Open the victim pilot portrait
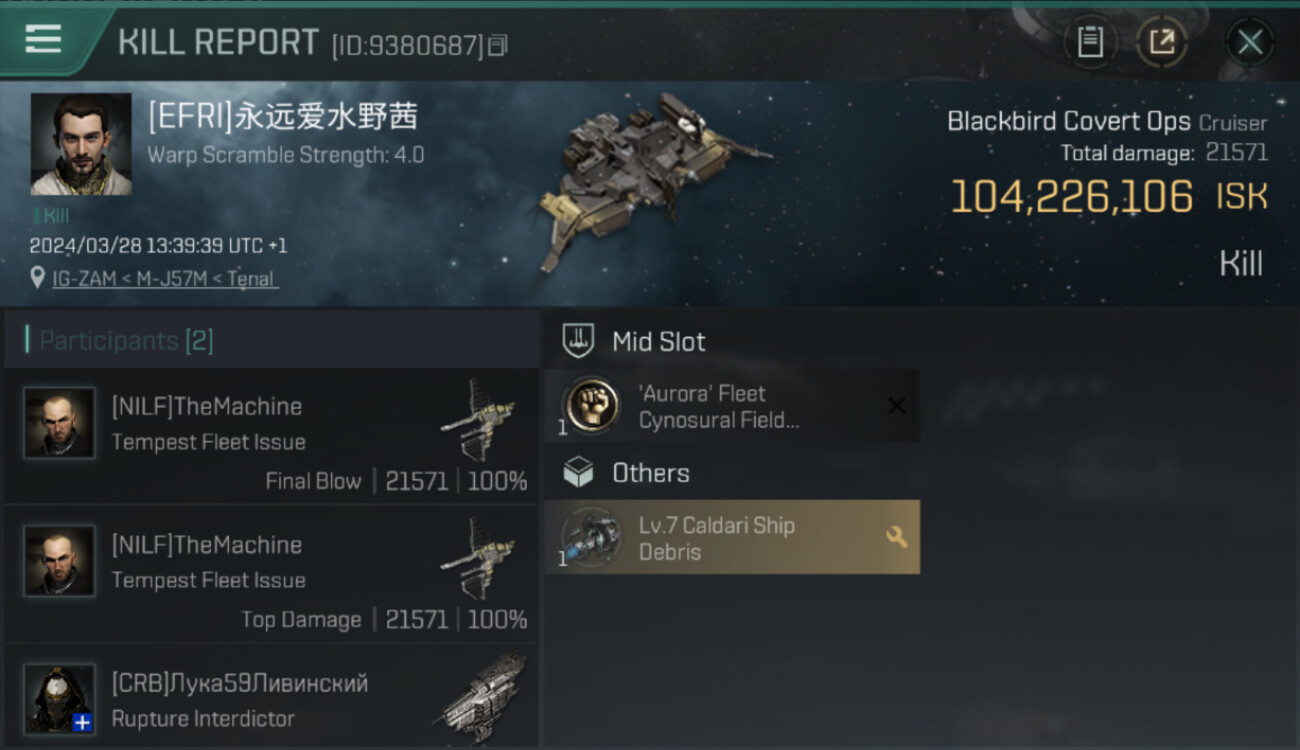Image resolution: width=1300 pixels, height=750 pixels. tap(81, 144)
